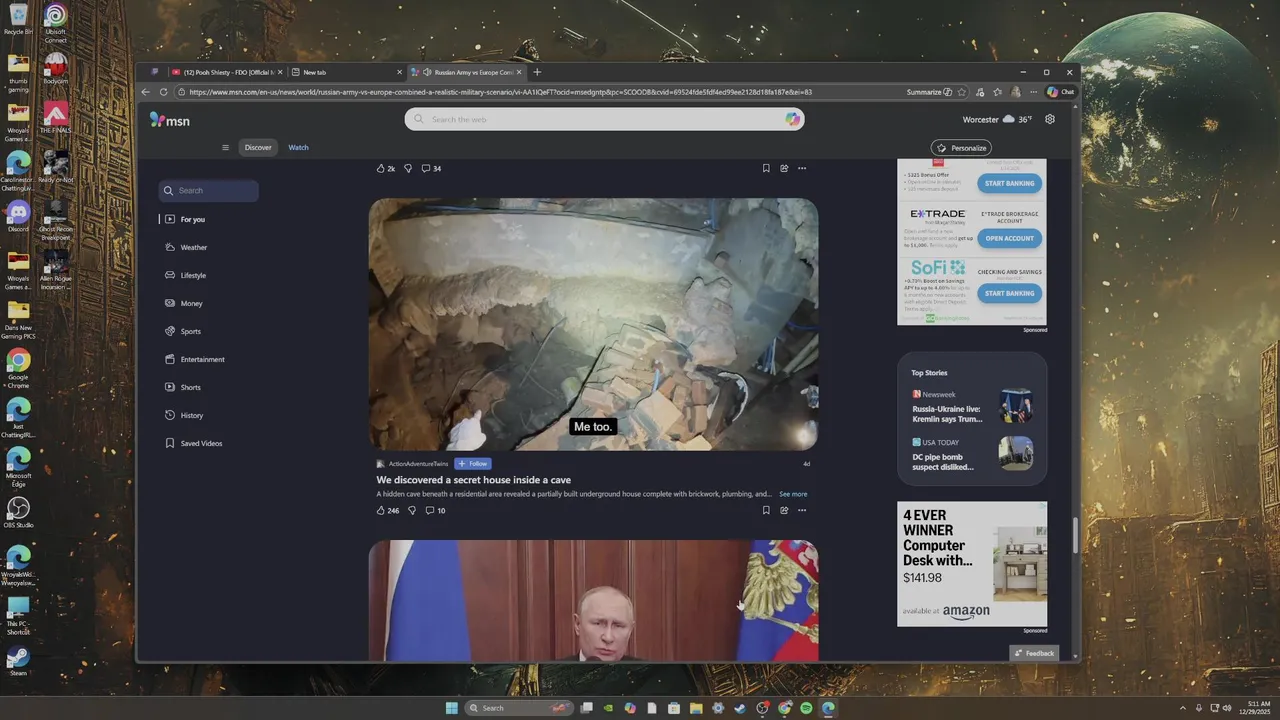Click the Search the web box

[604, 119]
